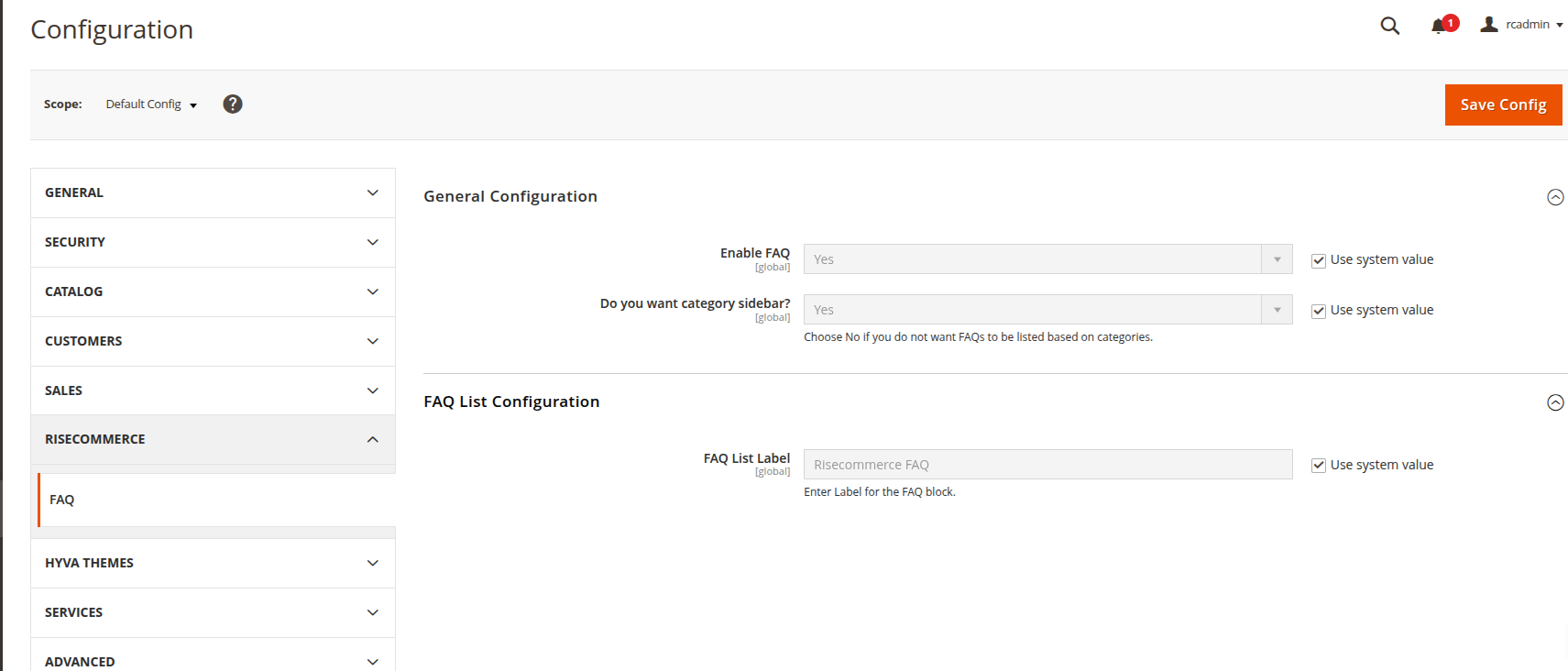This screenshot has height=671, width=1568.
Task: Uncheck Use system value for Enable FAQ
Action: (1319, 260)
